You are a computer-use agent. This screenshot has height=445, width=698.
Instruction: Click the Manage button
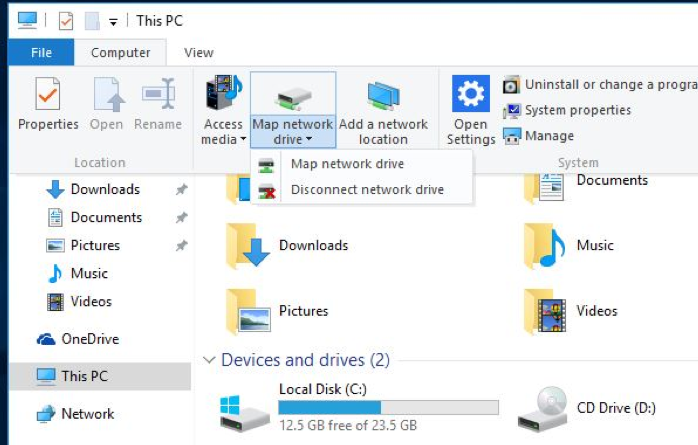pyautogui.click(x=539, y=135)
